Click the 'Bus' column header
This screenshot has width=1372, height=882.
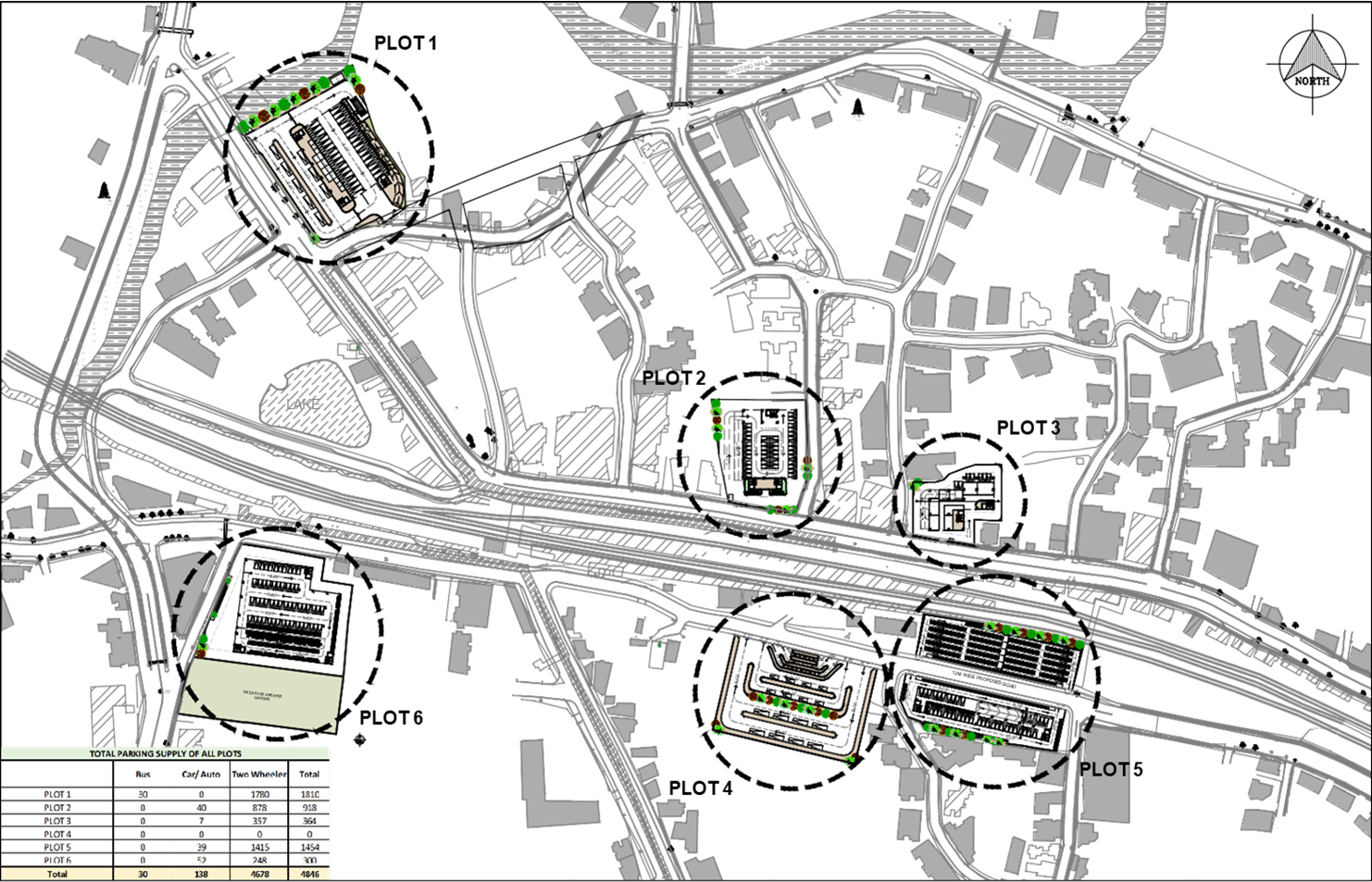tap(143, 774)
